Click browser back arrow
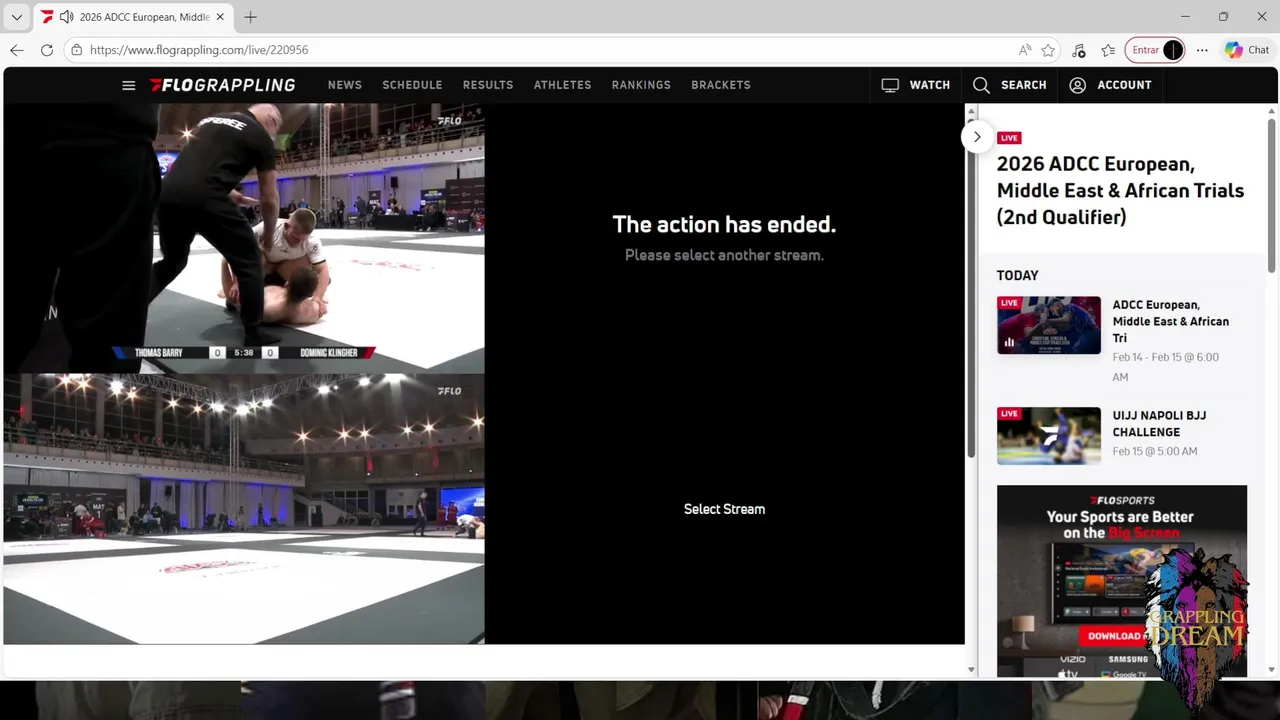 [17, 50]
